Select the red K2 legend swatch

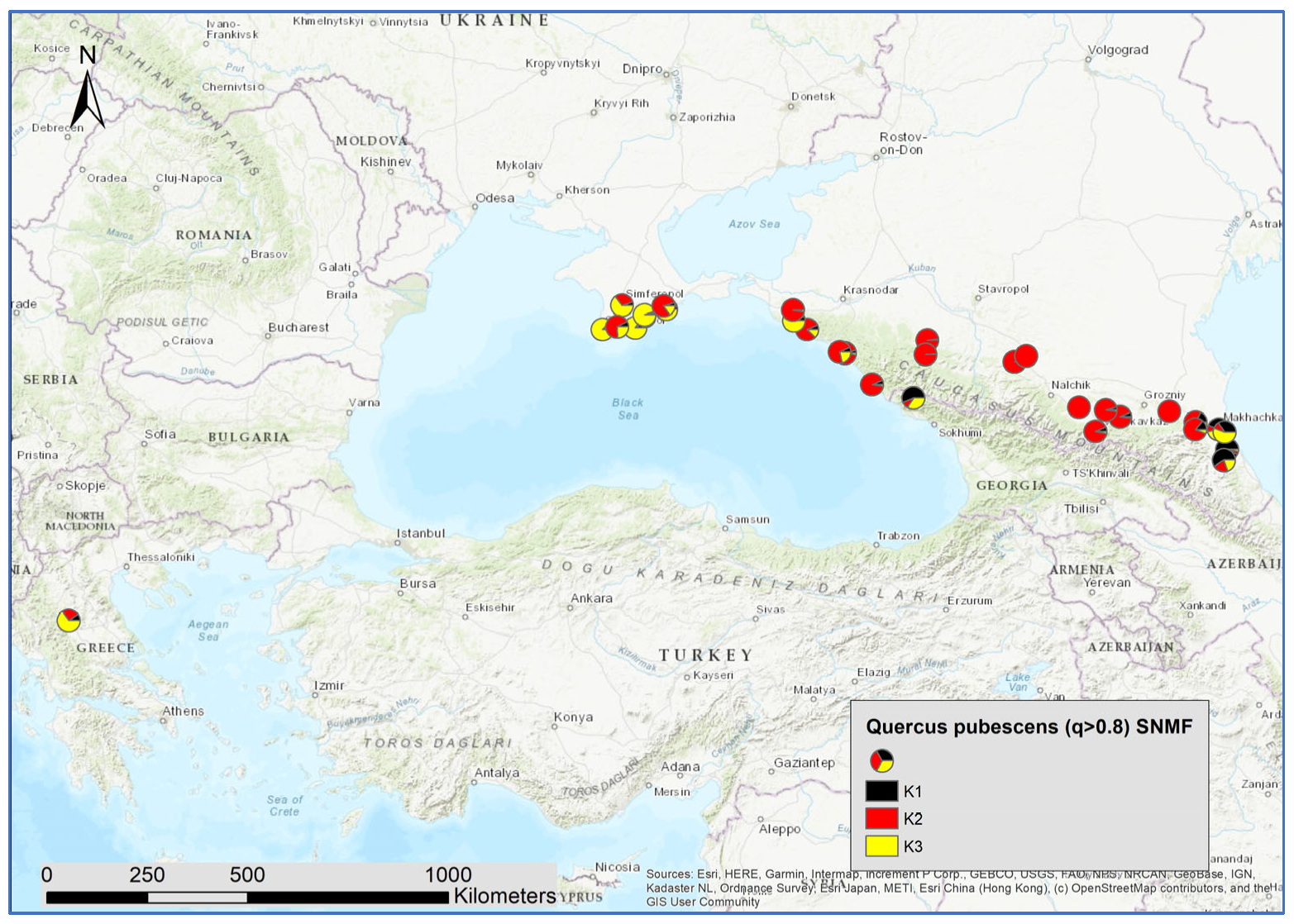pos(881,818)
